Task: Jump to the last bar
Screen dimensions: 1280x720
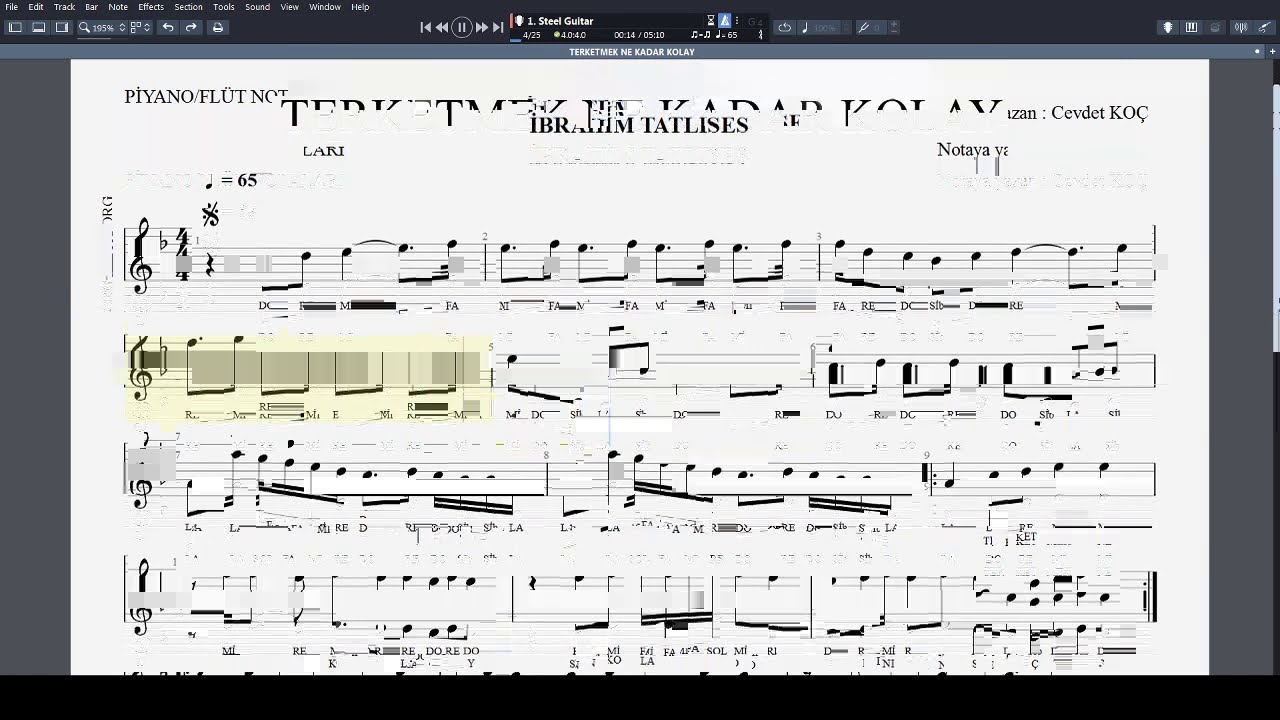Action: pos(498,27)
